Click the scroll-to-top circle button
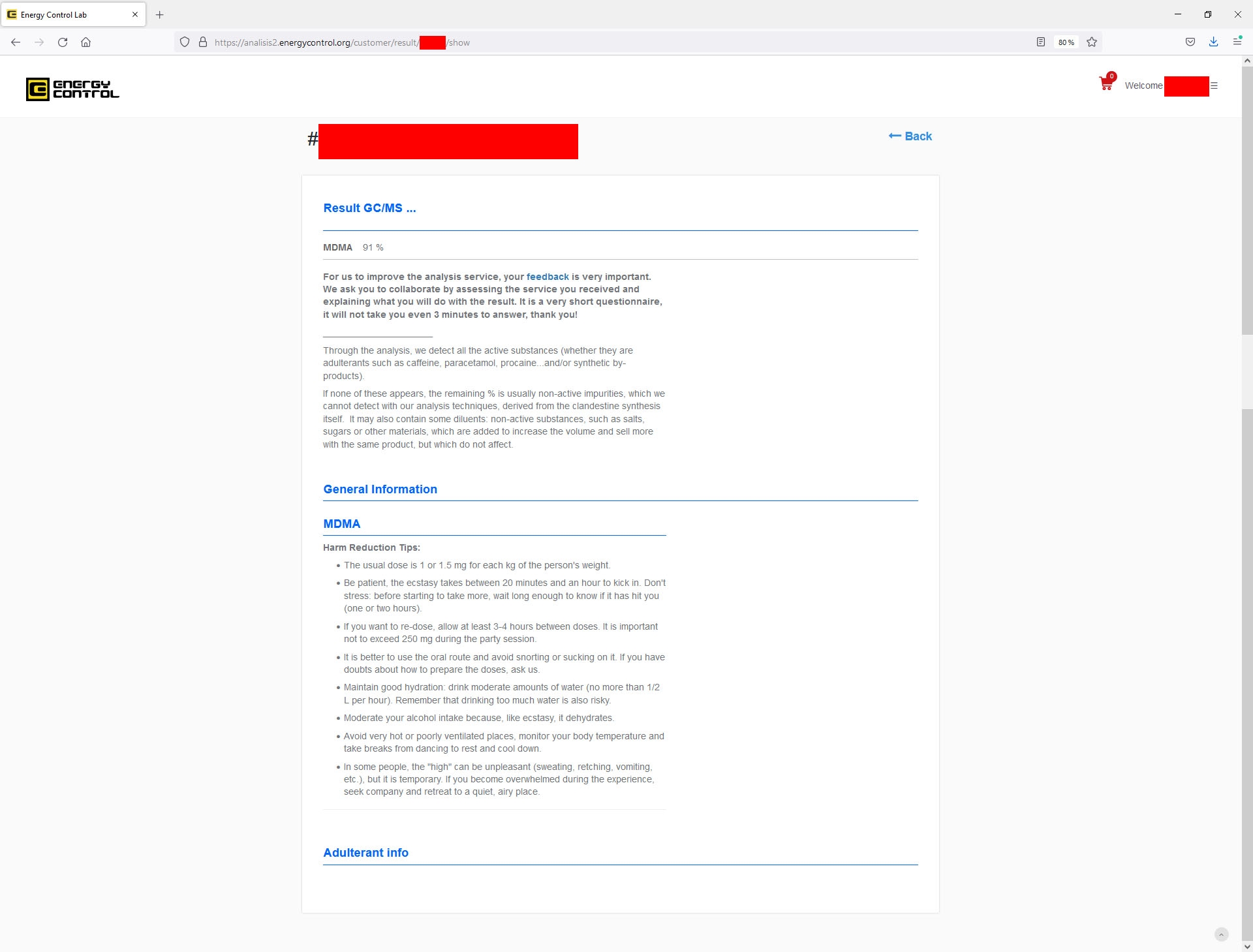The height and width of the screenshot is (952, 1253). 1222,934
